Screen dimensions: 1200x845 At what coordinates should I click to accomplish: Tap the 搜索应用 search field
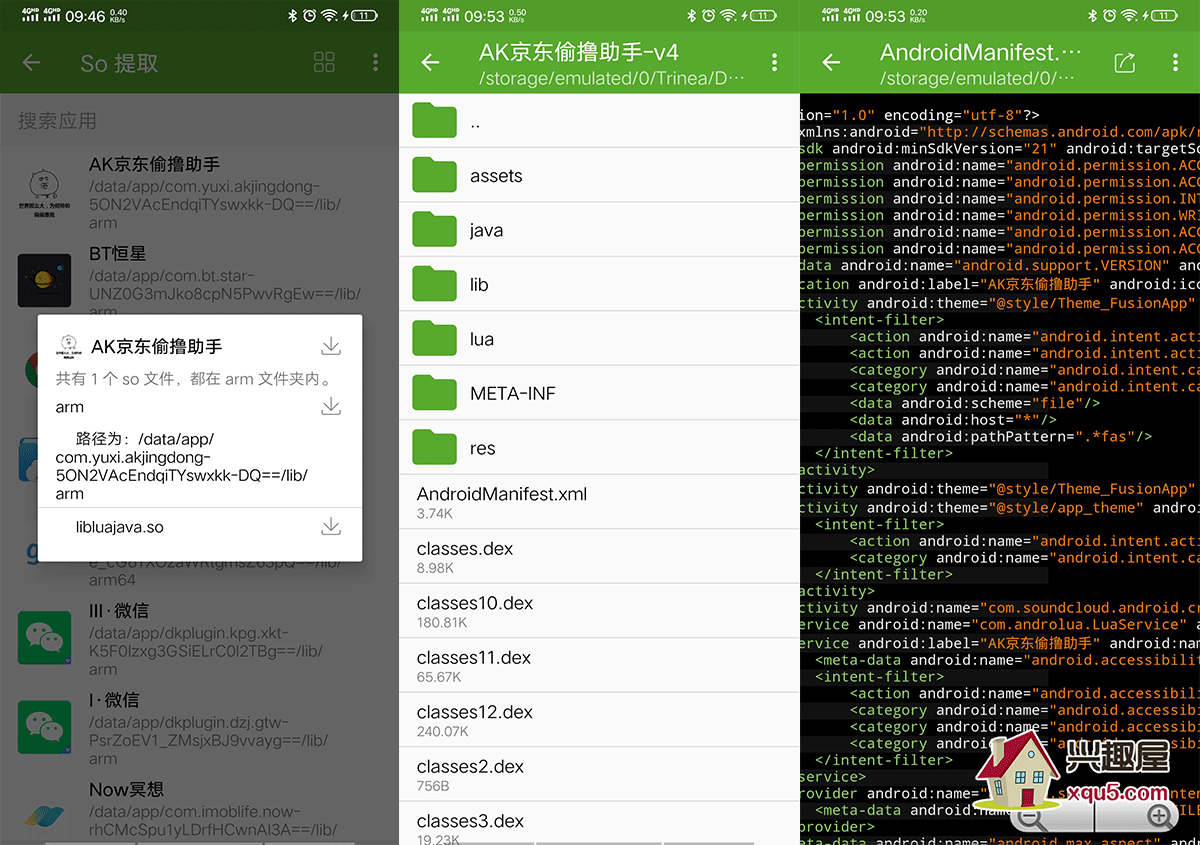point(200,121)
